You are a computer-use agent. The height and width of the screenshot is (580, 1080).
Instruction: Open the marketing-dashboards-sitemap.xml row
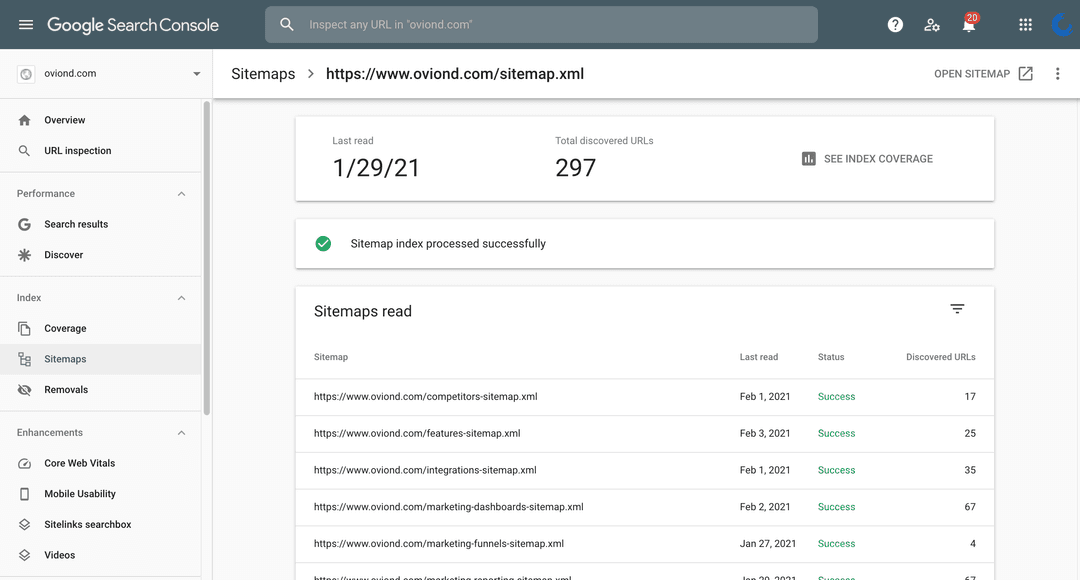coord(645,507)
